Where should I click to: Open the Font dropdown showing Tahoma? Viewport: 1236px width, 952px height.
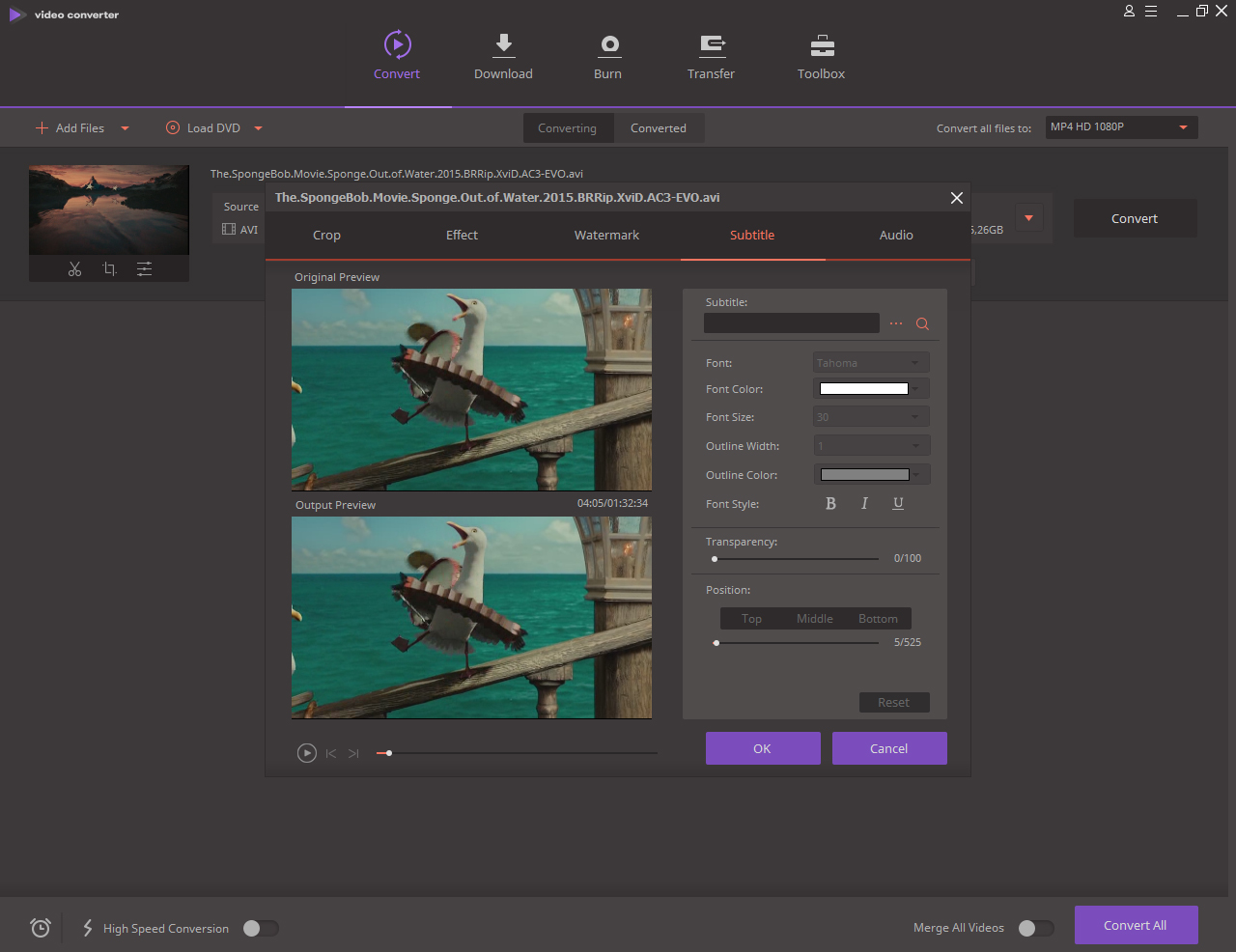point(871,363)
